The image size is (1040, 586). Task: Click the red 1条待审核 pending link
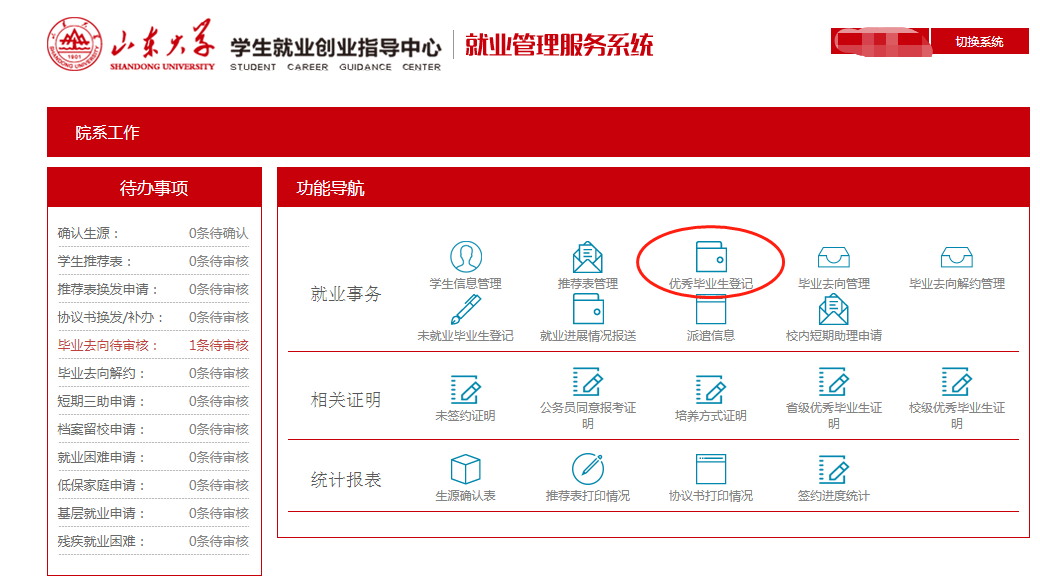click(218, 345)
